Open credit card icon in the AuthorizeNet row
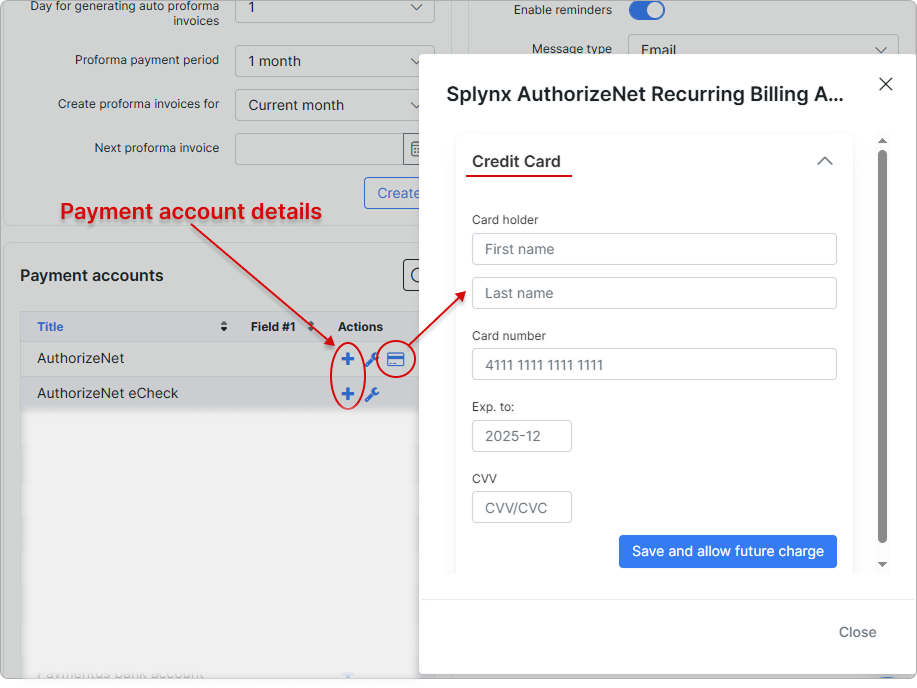917x688 pixels. click(x=396, y=359)
